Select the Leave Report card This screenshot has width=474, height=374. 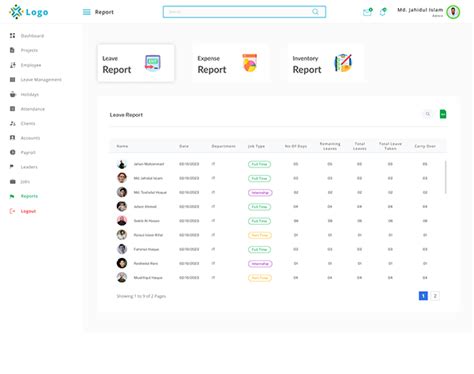[x=136, y=63]
